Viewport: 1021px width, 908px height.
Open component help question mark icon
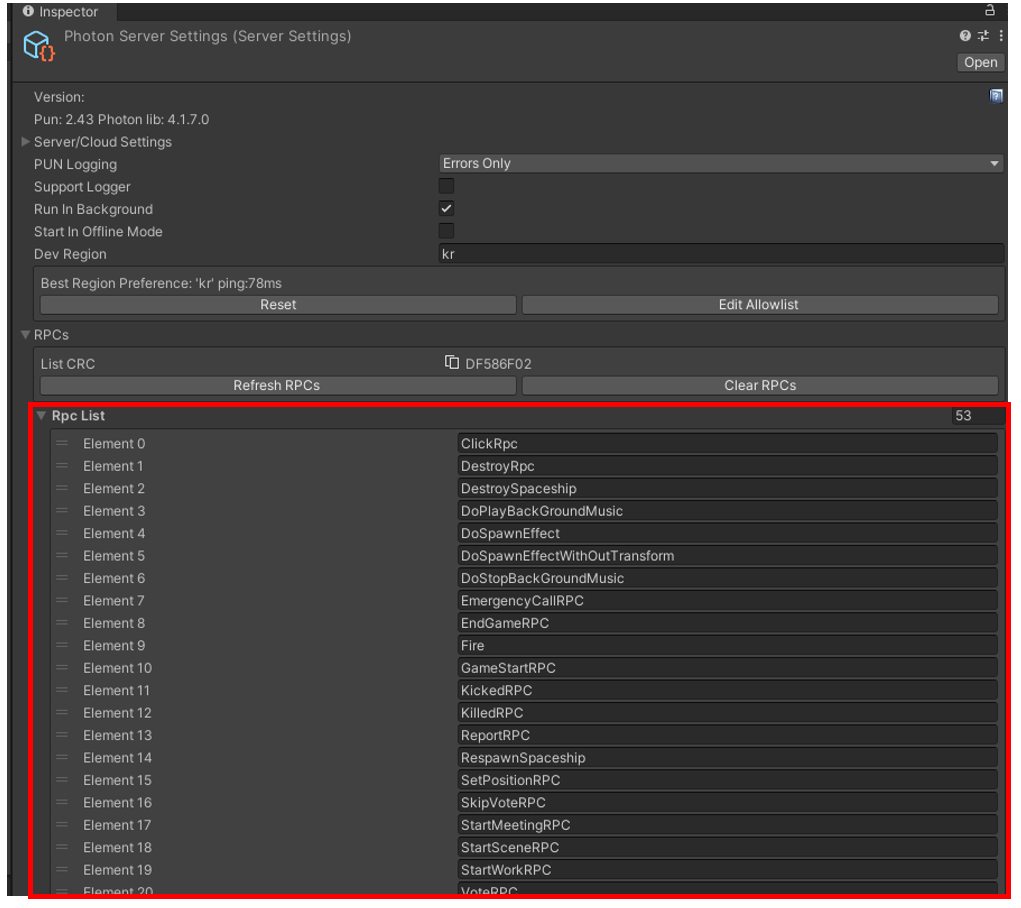coord(965,36)
